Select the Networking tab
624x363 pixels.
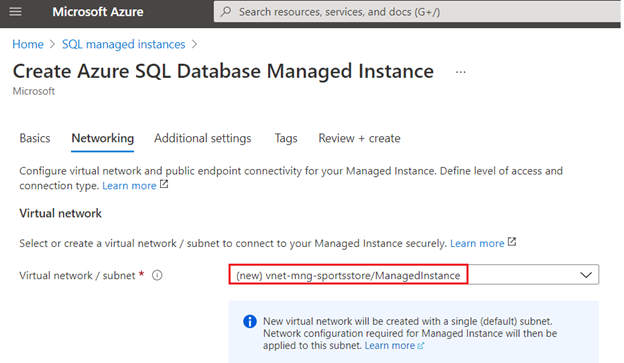pyautogui.click(x=102, y=138)
